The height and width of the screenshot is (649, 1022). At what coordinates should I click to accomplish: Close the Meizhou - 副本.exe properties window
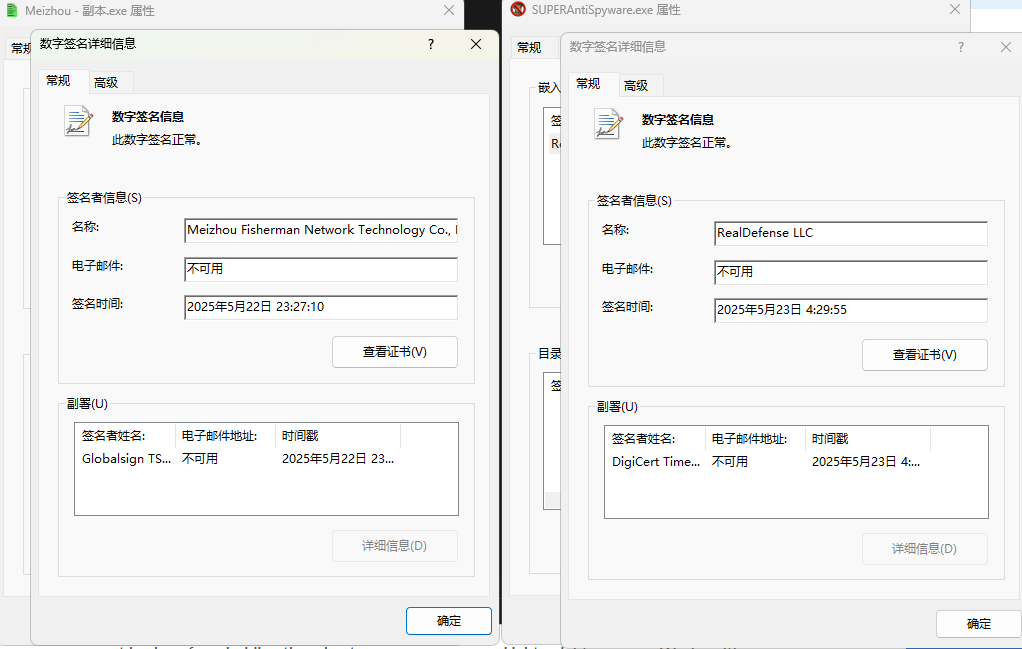tap(449, 10)
